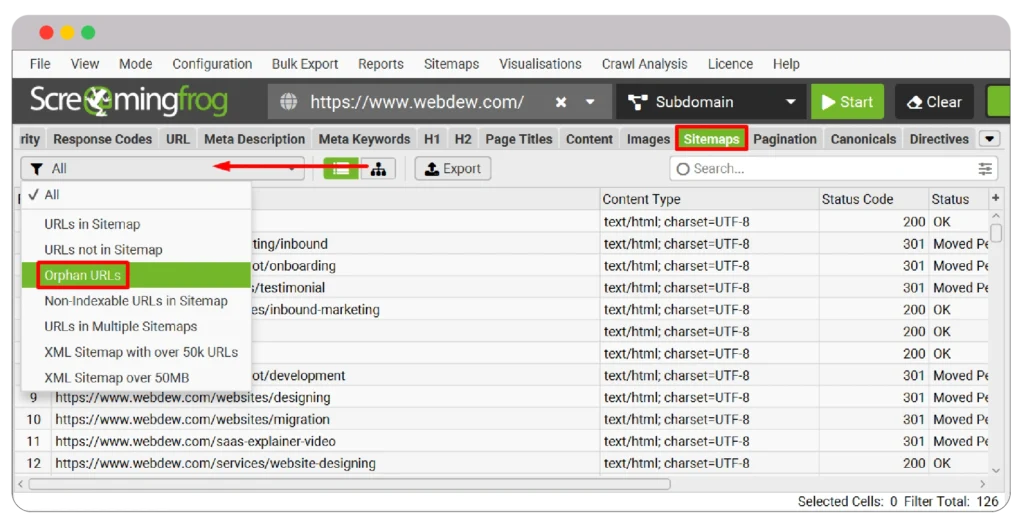Switch to the Page Titles tab
The width and height of the screenshot is (1024, 526).
click(x=519, y=139)
